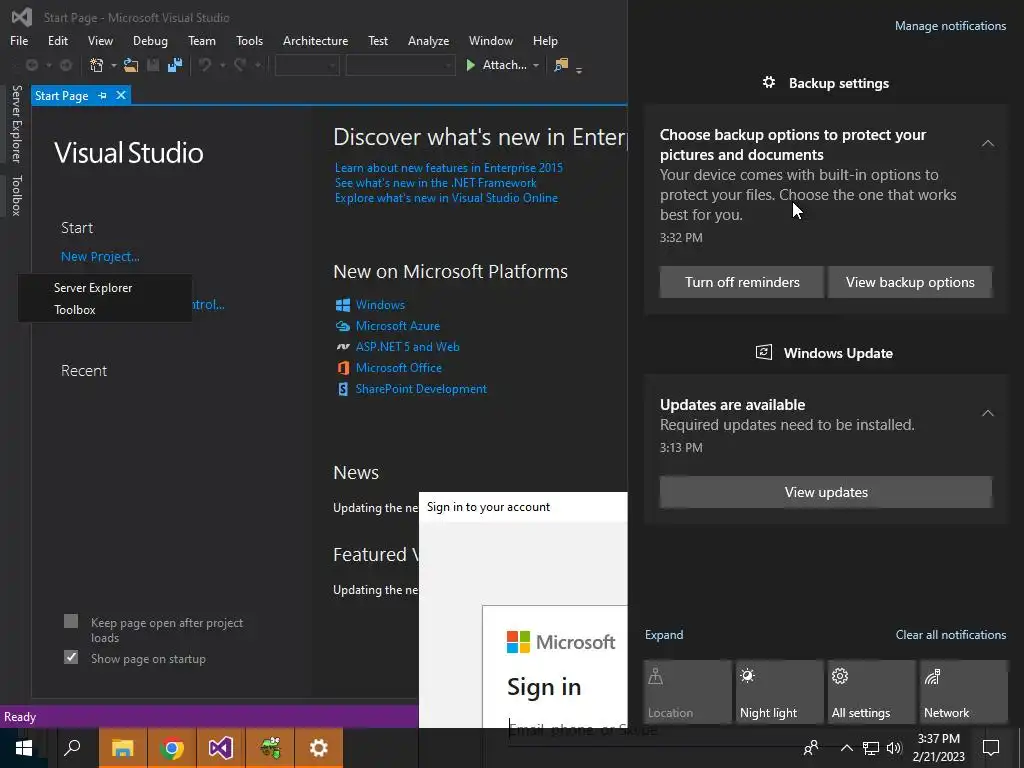Open Google Chrome from the taskbar
This screenshot has width=1024, height=768.
click(x=172, y=748)
